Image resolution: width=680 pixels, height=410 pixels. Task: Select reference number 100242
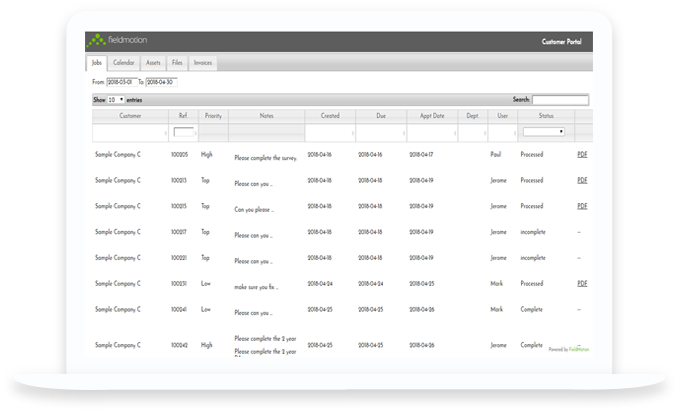pos(179,345)
